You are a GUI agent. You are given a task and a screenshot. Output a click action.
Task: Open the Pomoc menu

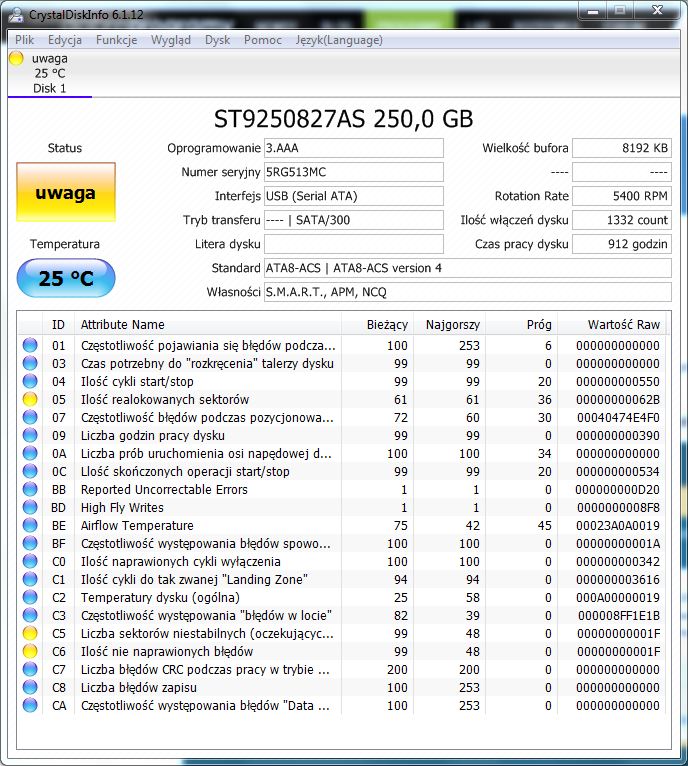262,40
